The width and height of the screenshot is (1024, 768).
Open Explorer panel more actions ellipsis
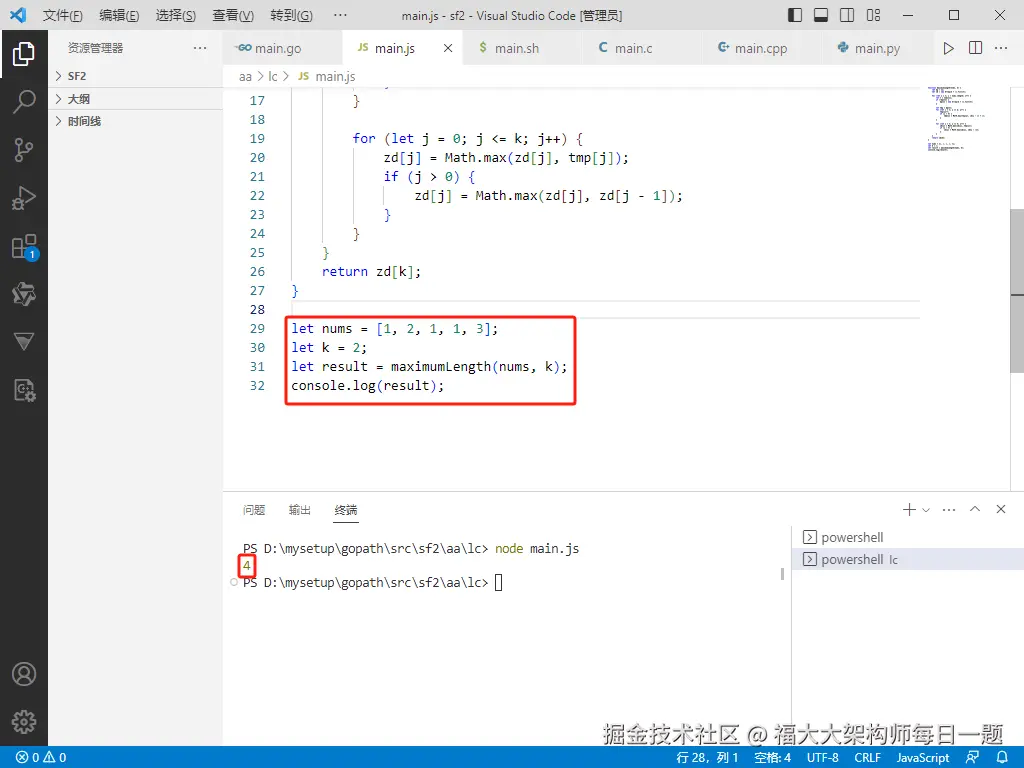[200, 48]
